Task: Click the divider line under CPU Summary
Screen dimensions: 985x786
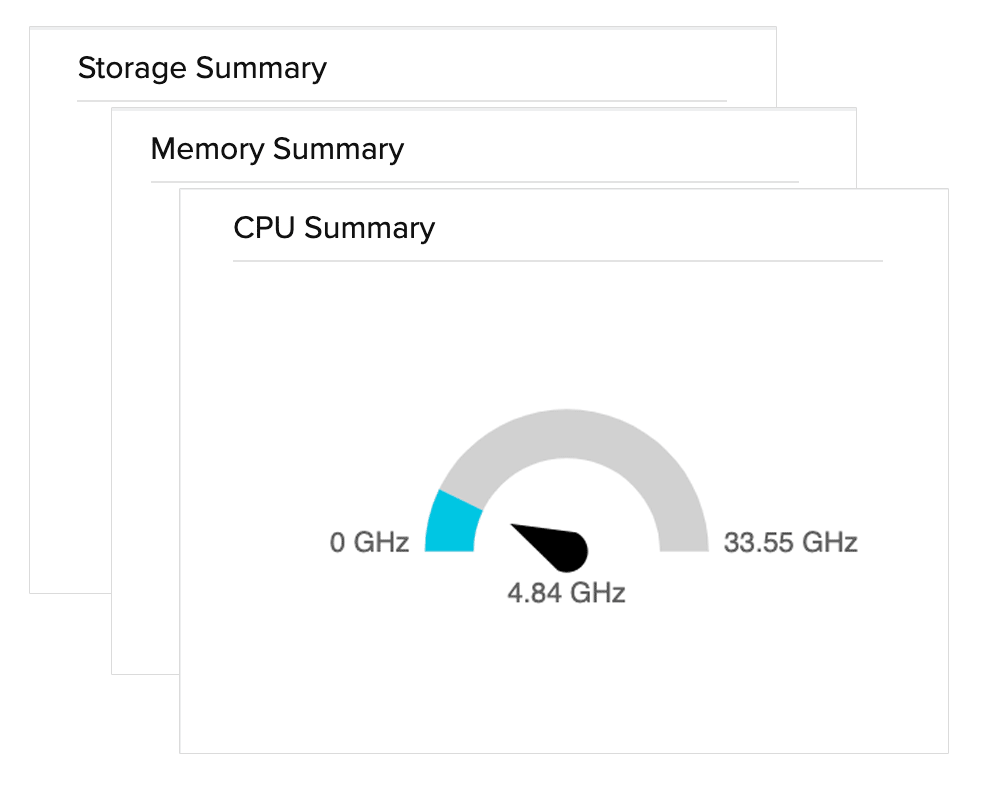Action: point(557,261)
